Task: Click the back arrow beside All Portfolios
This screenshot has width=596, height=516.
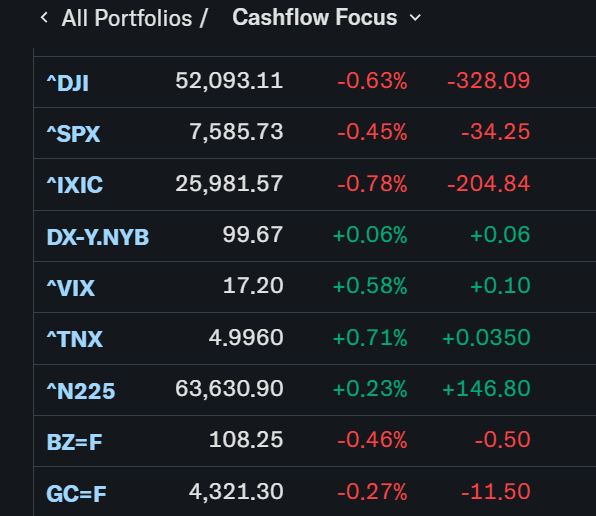Action: click(44, 17)
